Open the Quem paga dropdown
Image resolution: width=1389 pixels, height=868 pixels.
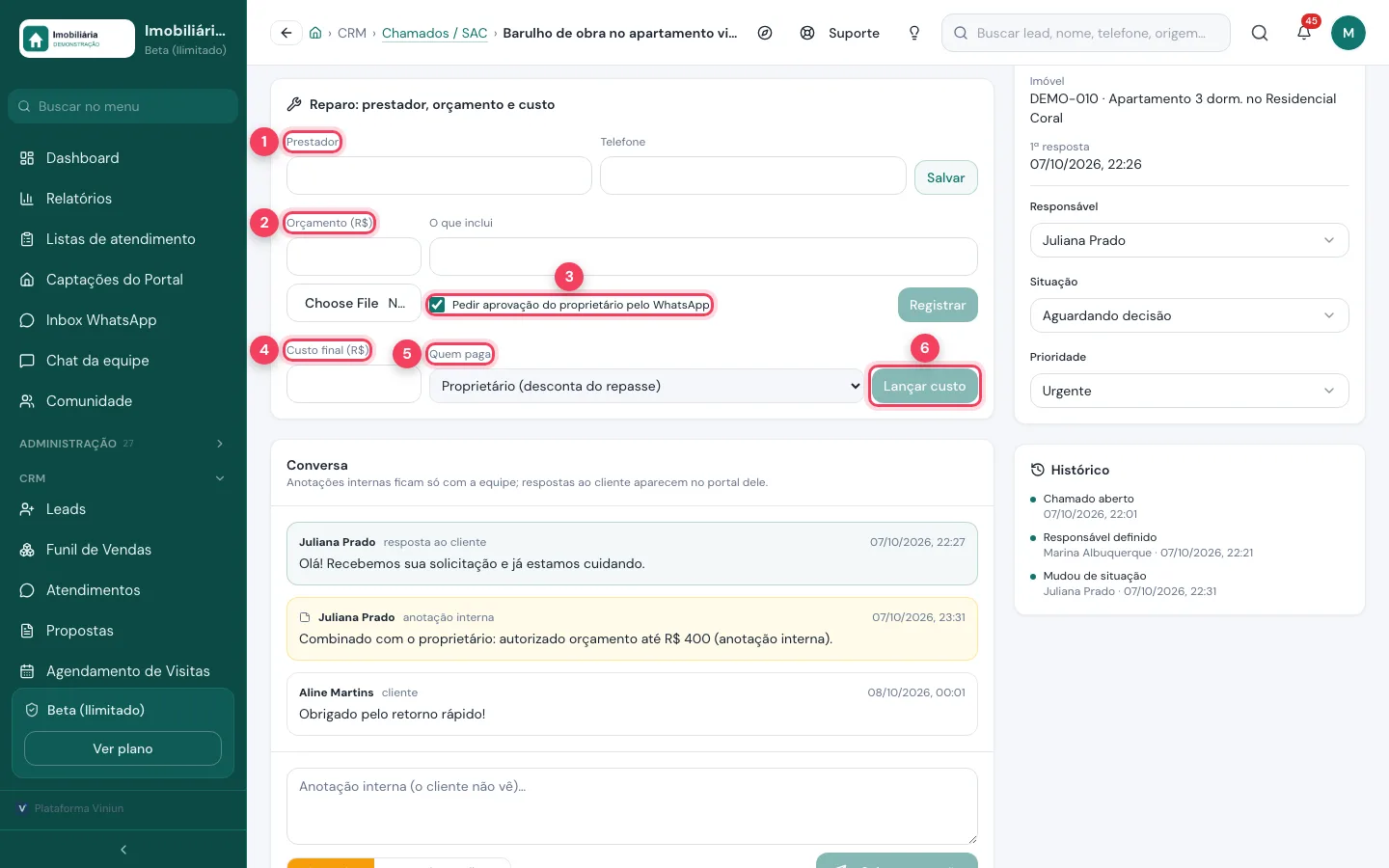point(646,386)
